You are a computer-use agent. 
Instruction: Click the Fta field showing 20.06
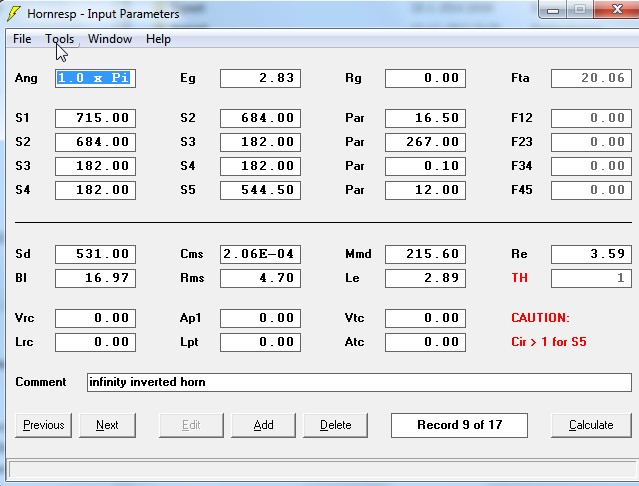click(591, 78)
